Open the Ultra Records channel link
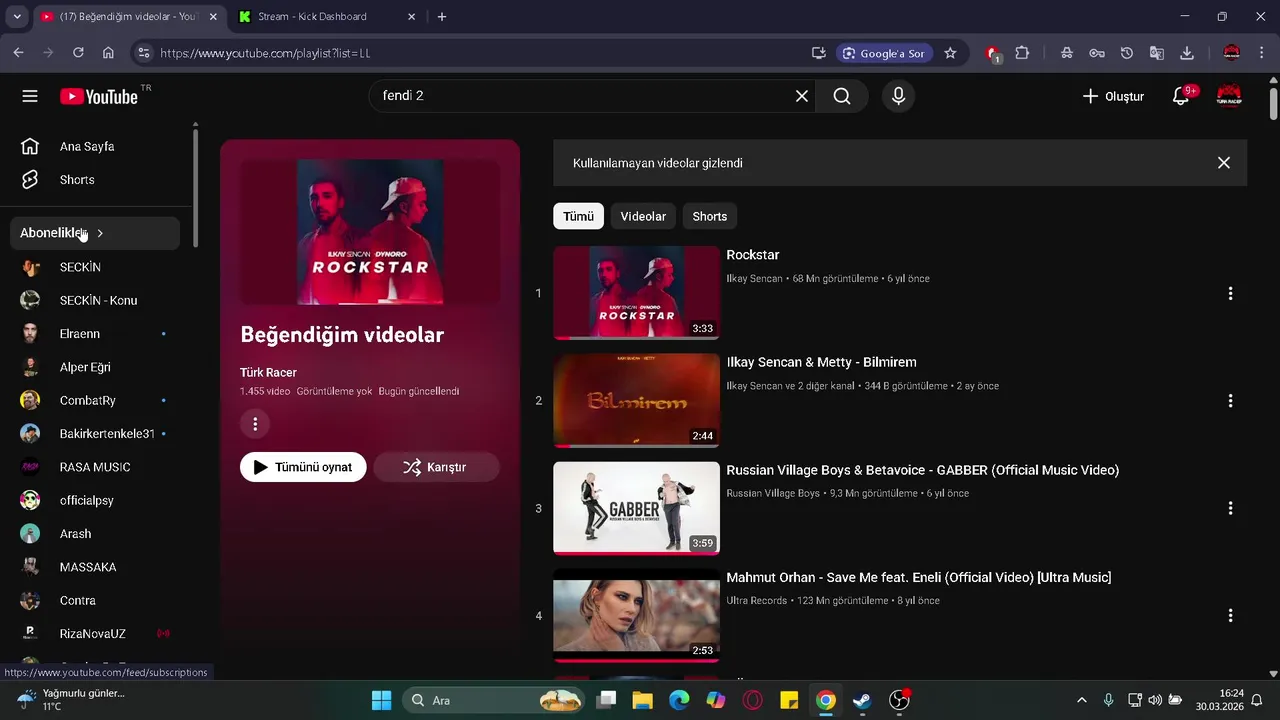1280x720 pixels. tap(756, 600)
